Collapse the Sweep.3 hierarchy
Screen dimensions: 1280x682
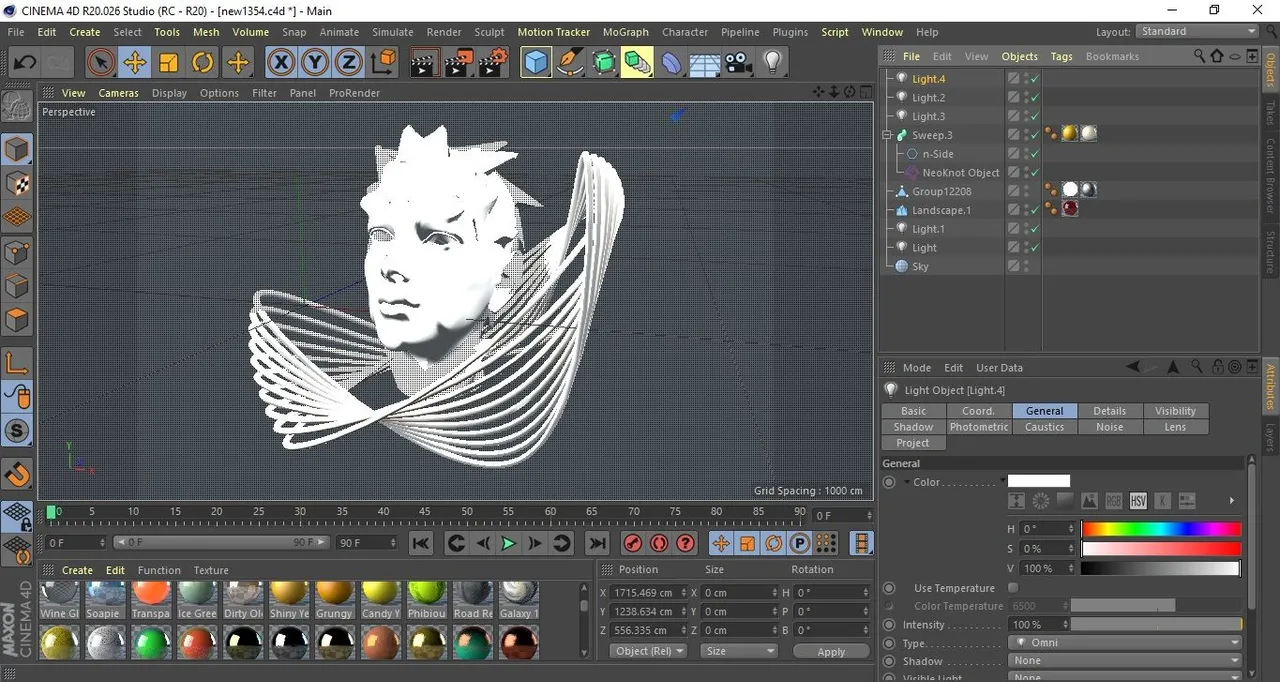point(887,135)
